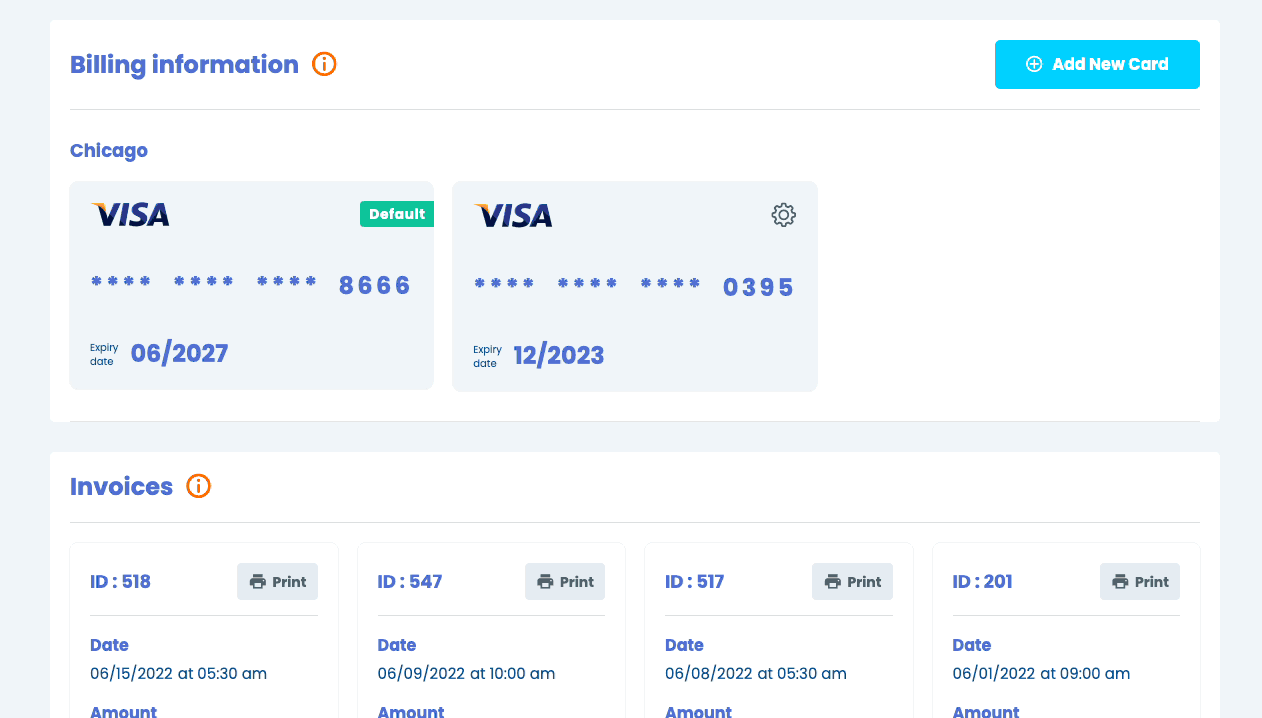Click expiry date 06/2027
The image size is (1262, 718).
tap(179, 353)
